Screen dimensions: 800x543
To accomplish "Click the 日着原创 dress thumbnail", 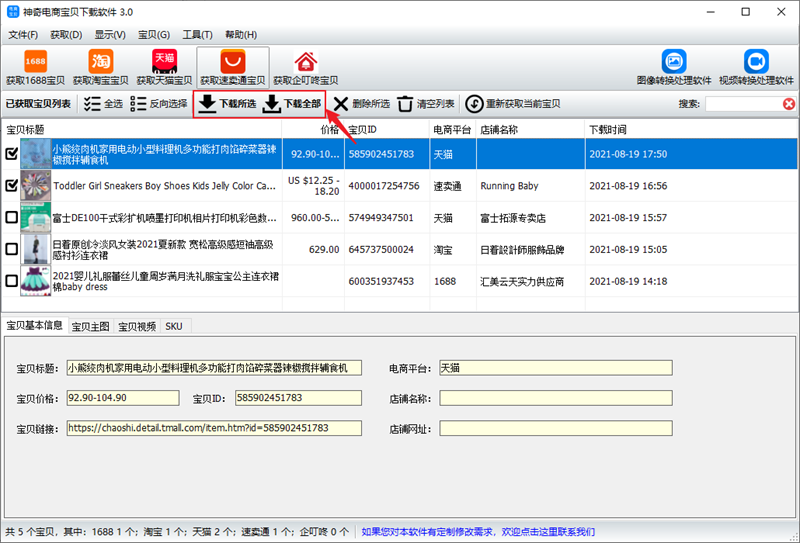I will pyautogui.click(x=36, y=249).
